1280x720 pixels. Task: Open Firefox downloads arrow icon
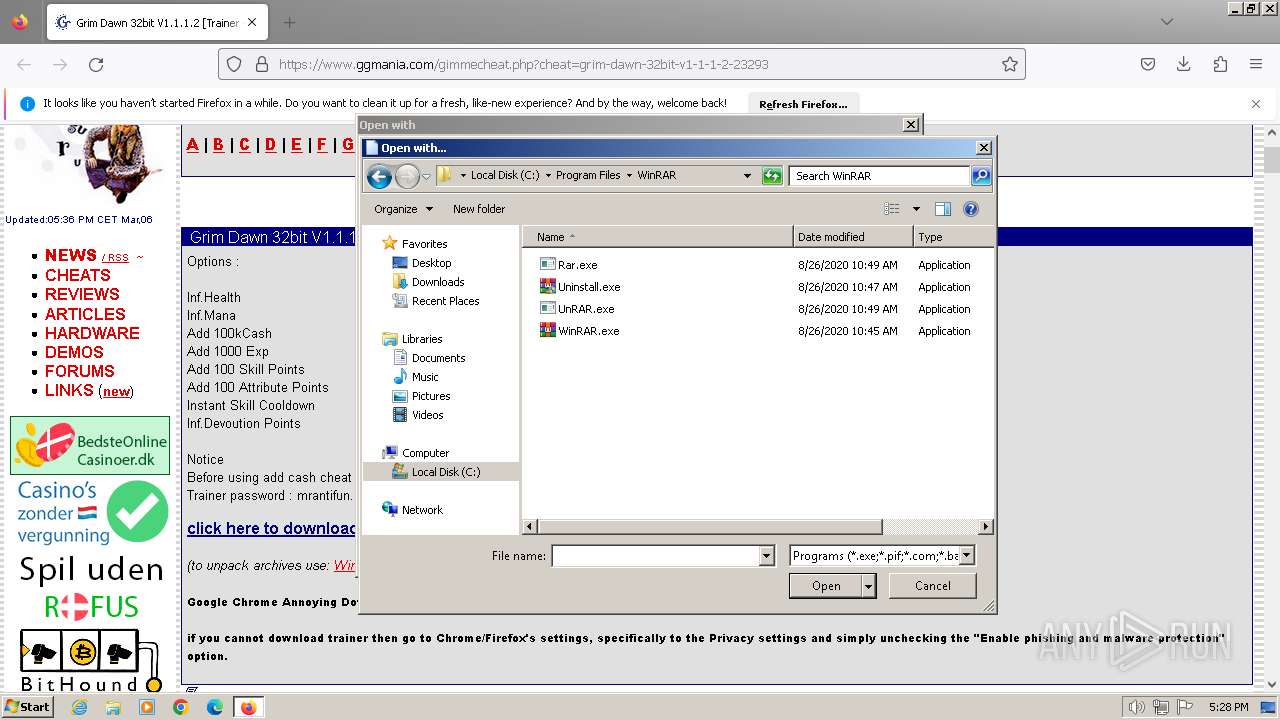pos(1184,64)
